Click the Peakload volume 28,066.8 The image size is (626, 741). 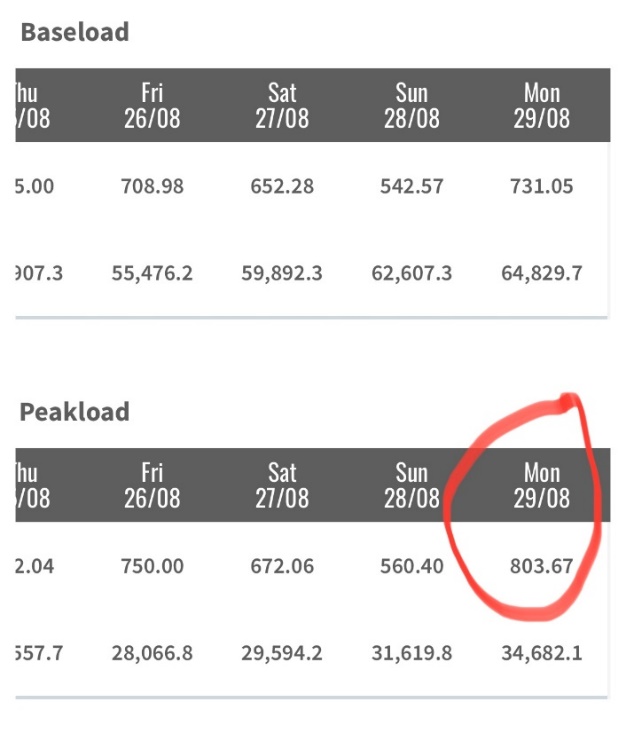click(x=152, y=653)
